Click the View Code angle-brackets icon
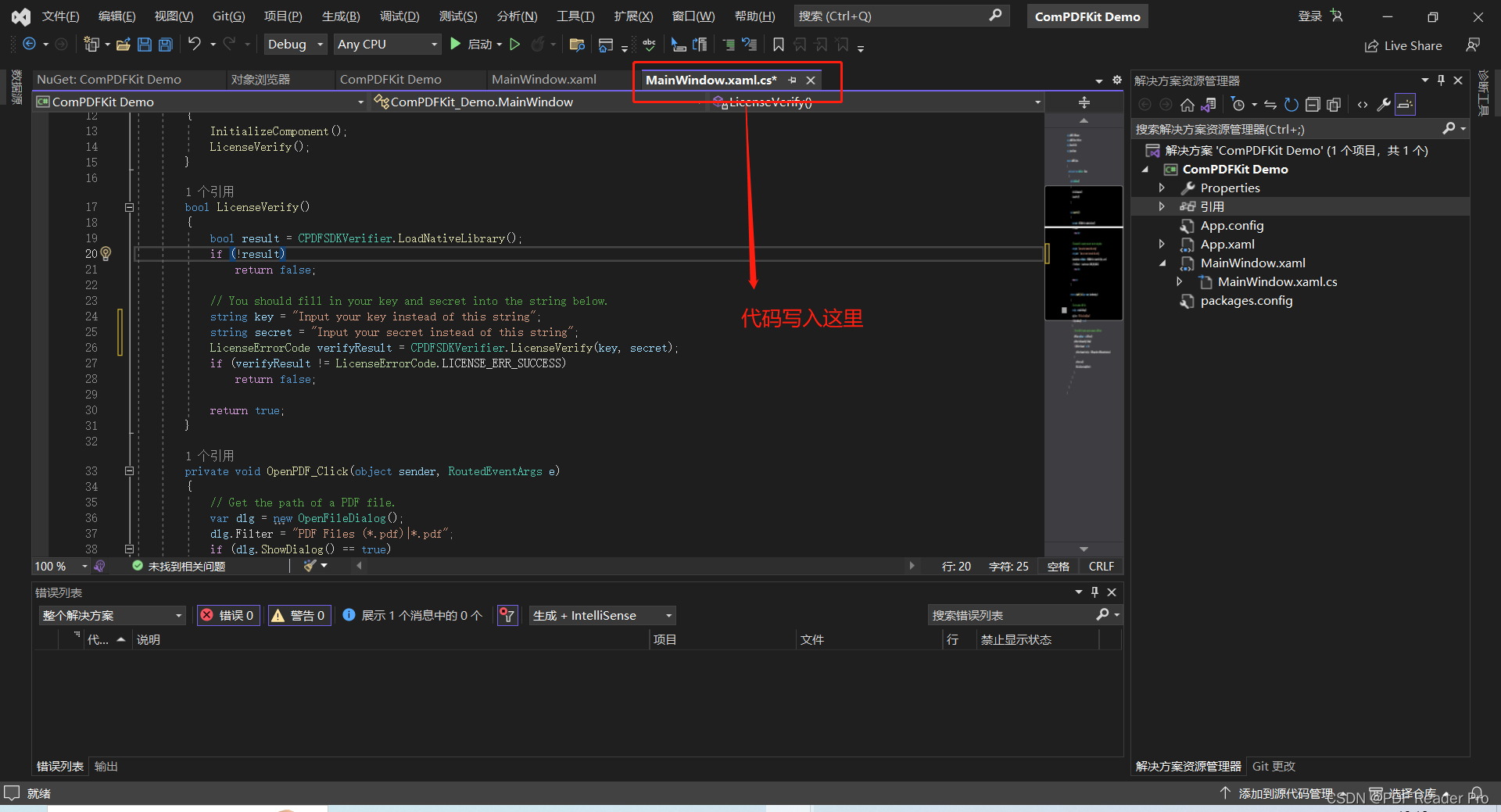The height and width of the screenshot is (812, 1501). (x=1363, y=105)
